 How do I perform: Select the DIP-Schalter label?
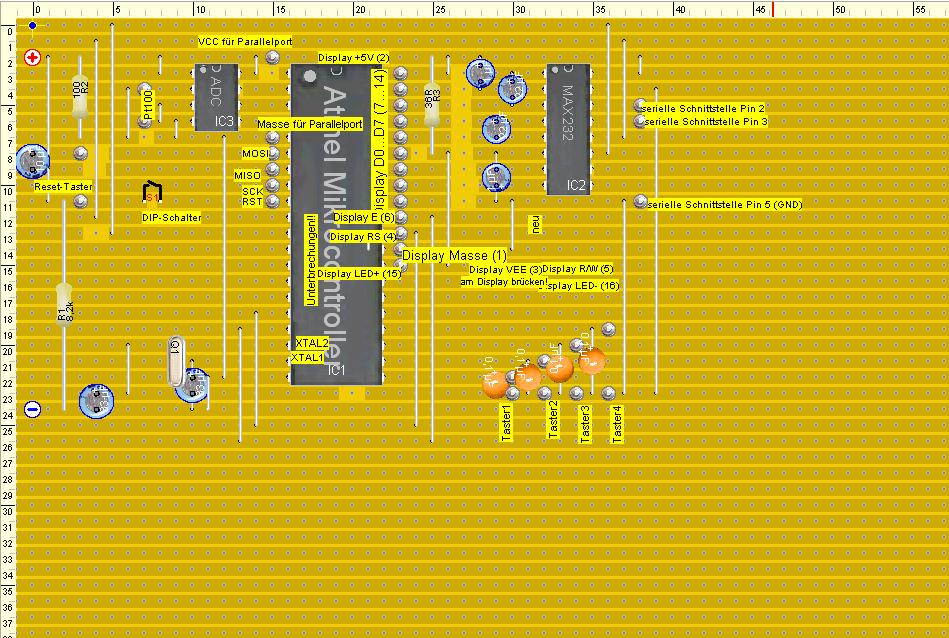pos(171,217)
